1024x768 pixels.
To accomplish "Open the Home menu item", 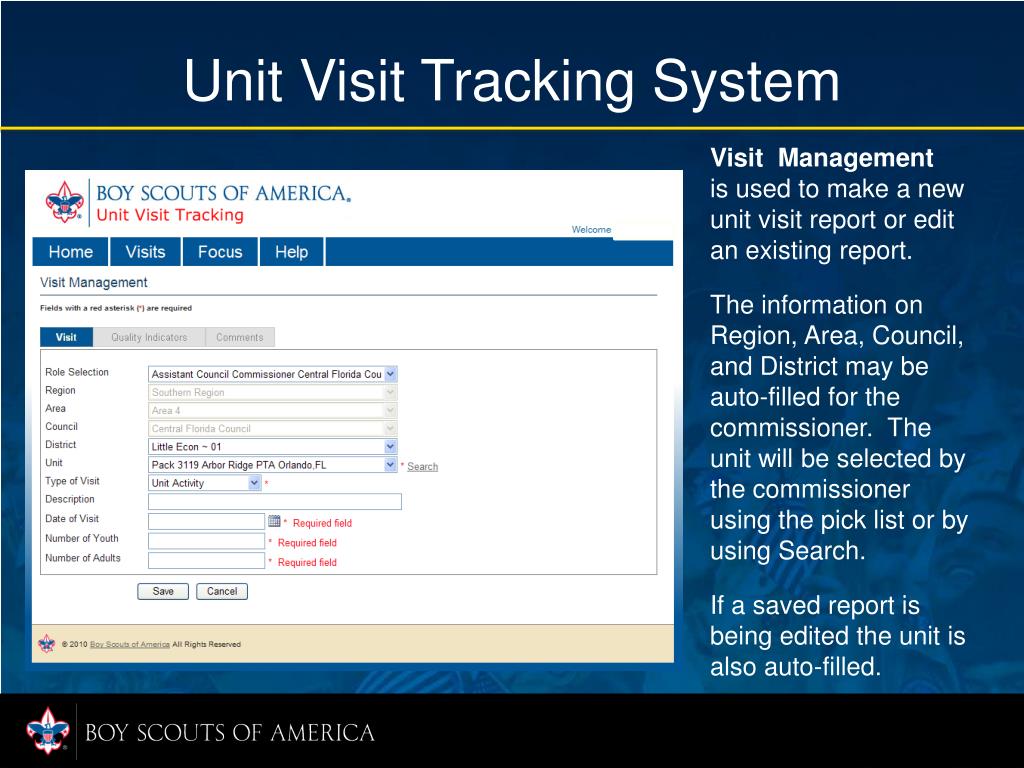I will [x=71, y=252].
